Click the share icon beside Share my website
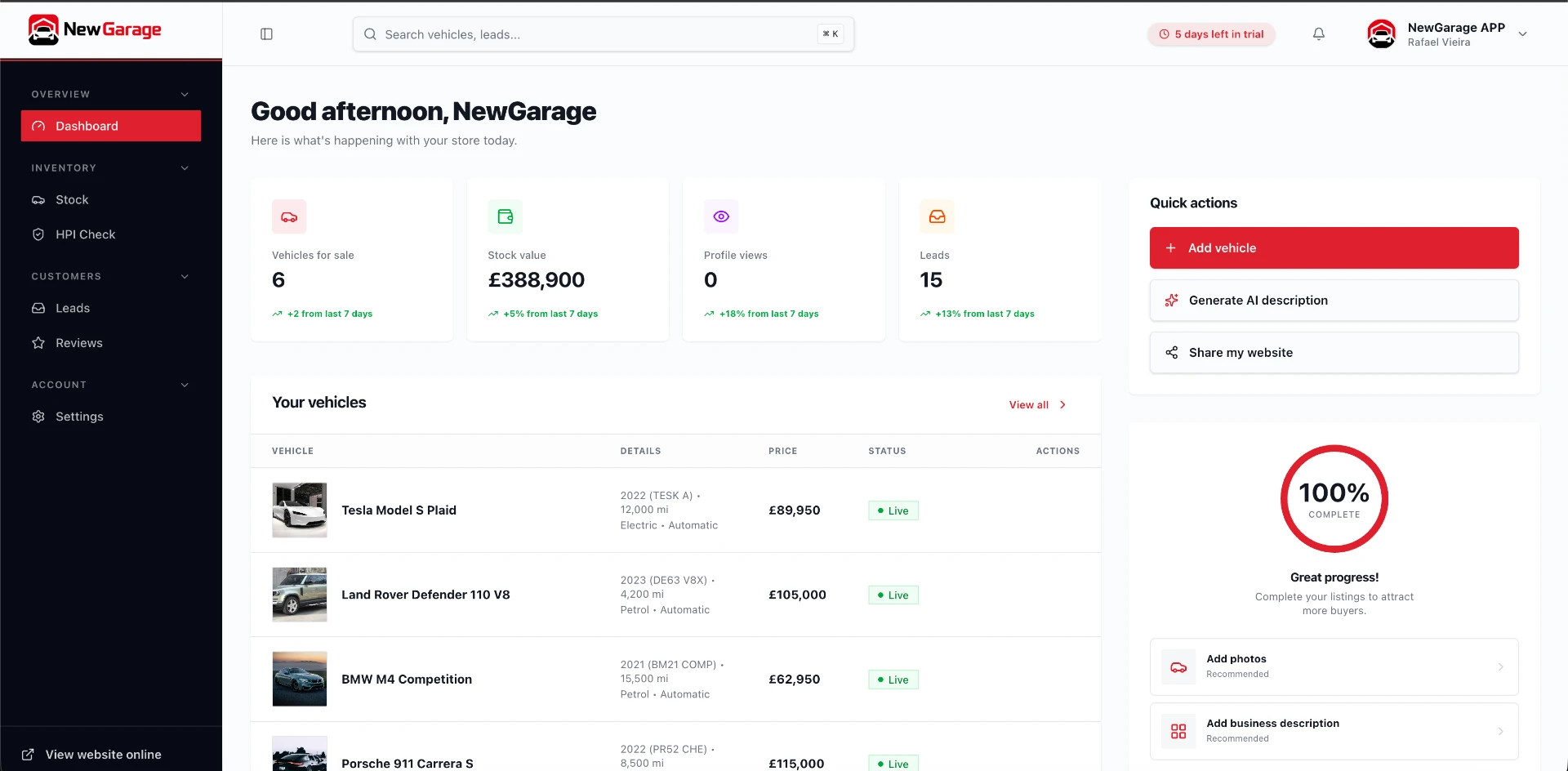Viewport: 1568px width, 771px height. (x=1172, y=353)
